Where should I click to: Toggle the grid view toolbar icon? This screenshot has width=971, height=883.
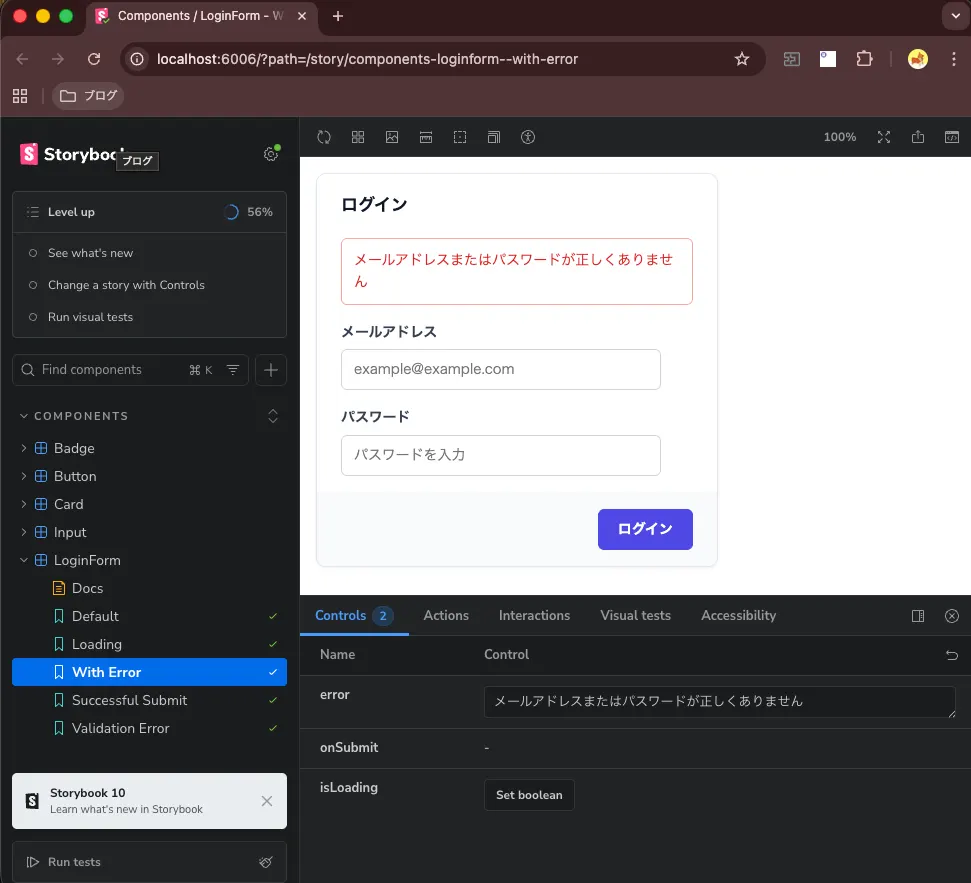[358, 137]
